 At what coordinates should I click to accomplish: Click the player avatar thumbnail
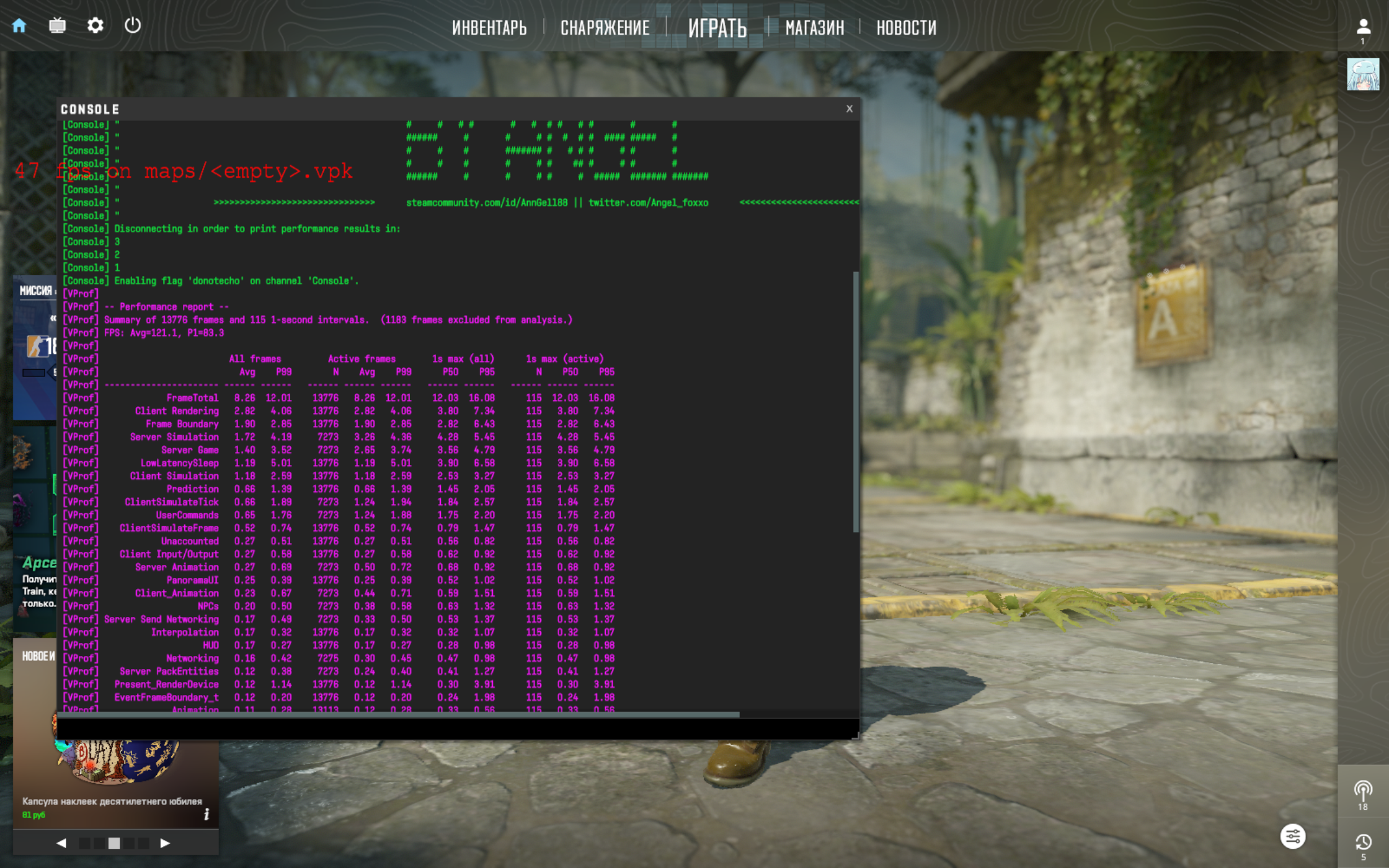pyautogui.click(x=1362, y=74)
